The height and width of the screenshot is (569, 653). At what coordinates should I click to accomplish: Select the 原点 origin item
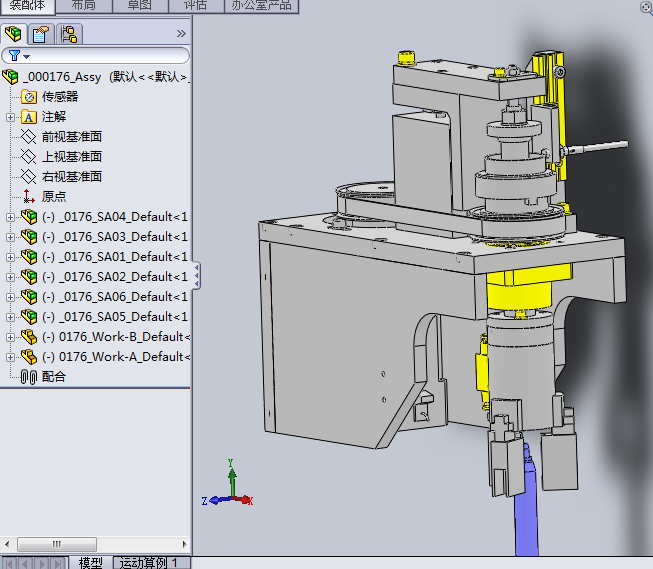tap(54, 197)
